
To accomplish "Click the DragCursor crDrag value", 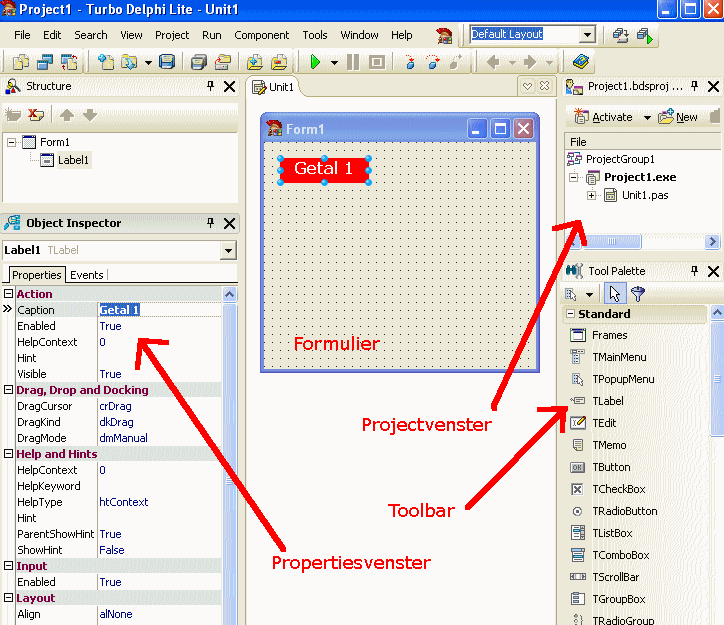I will tap(160, 406).
